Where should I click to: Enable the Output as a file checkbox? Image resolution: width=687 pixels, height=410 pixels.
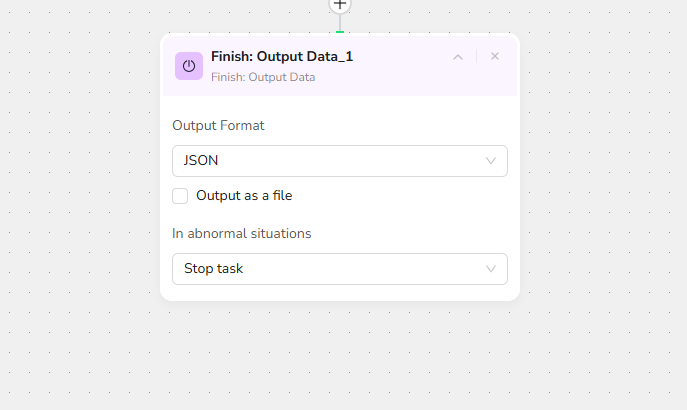180,196
